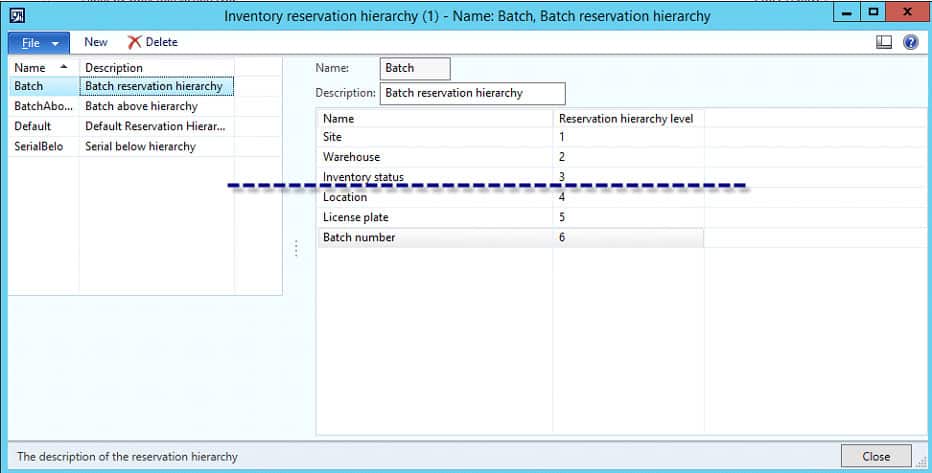Click the view layout icon near help

pos(884,42)
